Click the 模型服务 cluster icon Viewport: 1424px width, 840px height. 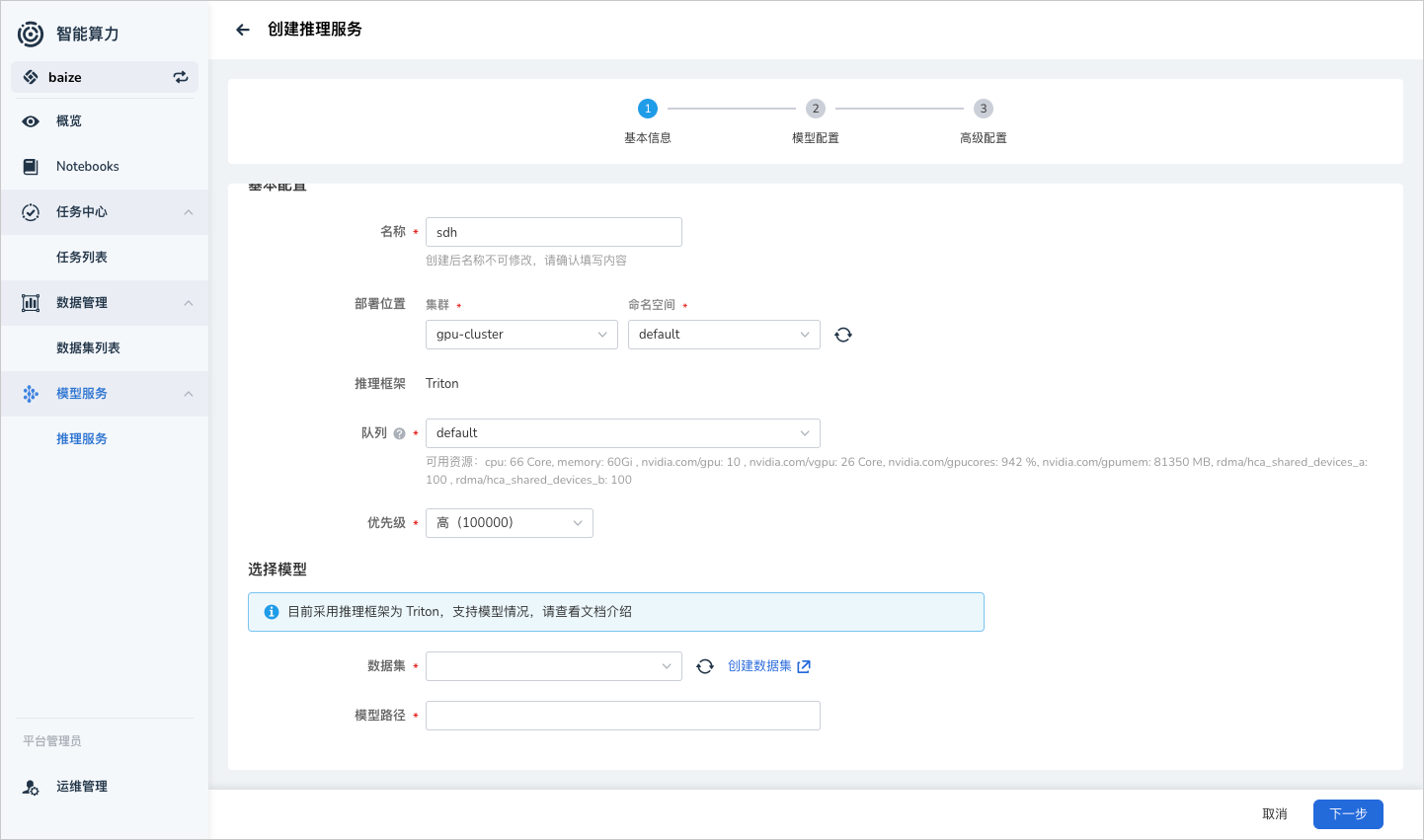[x=31, y=394]
